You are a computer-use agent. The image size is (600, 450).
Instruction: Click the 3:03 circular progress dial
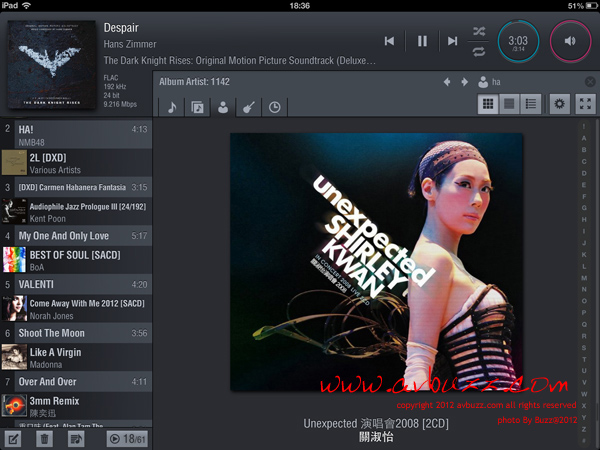[519, 41]
